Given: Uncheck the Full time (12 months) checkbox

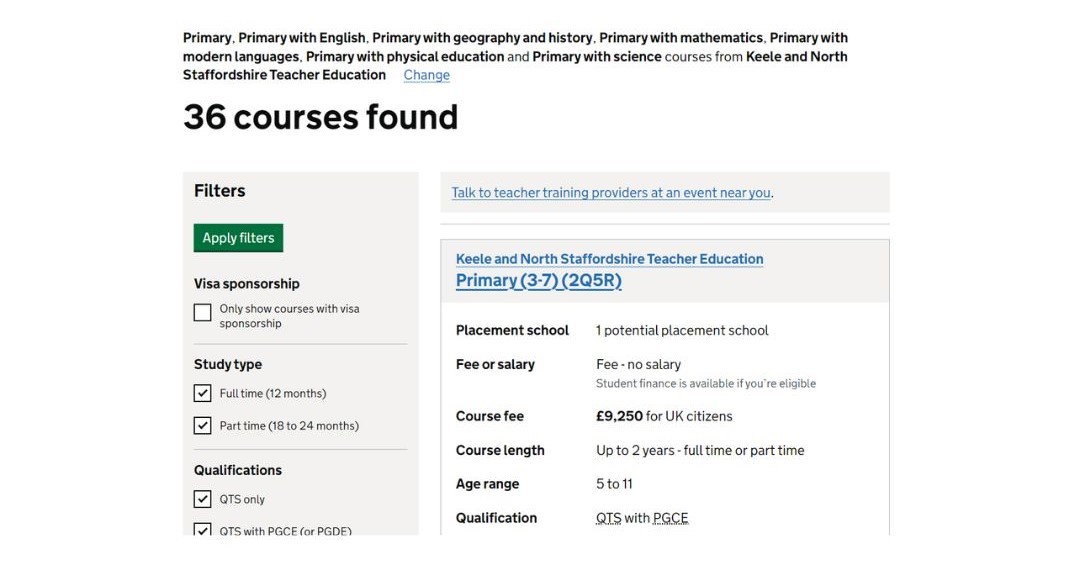Looking at the screenshot, I should [x=202, y=393].
